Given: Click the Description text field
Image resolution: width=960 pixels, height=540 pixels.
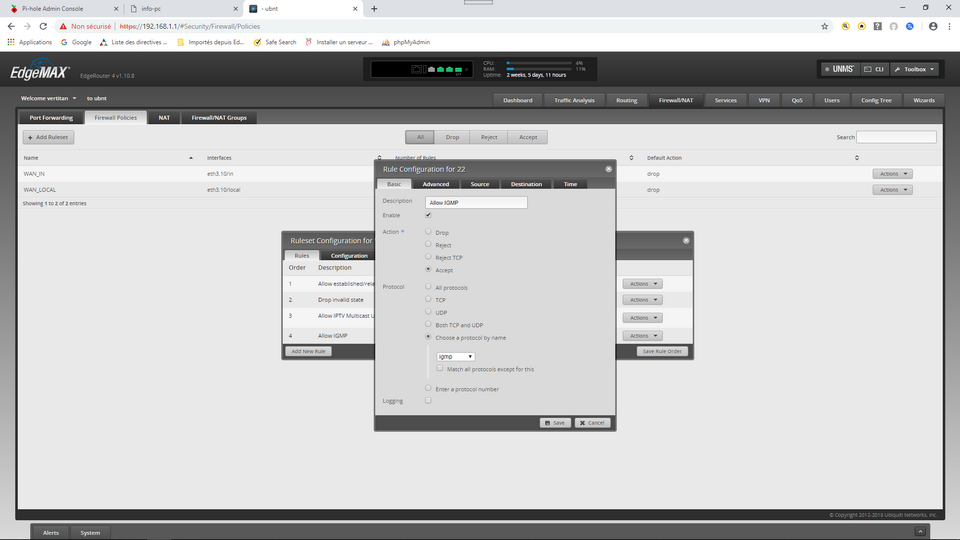Looking at the screenshot, I should point(476,202).
